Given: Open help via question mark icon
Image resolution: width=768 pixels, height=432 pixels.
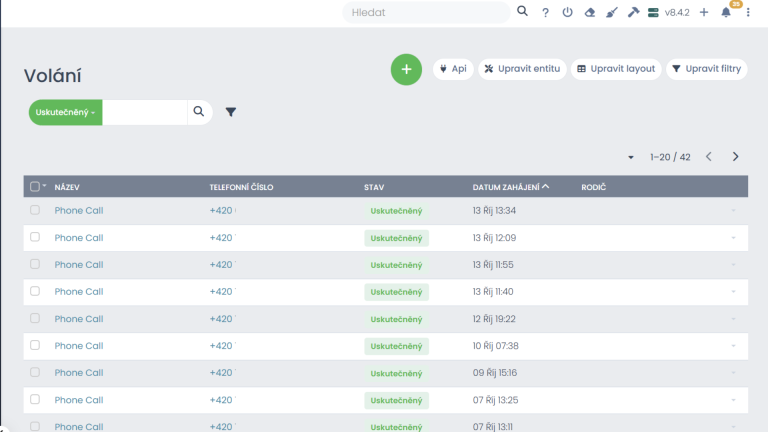Looking at the screenshot, I should 545,13.
